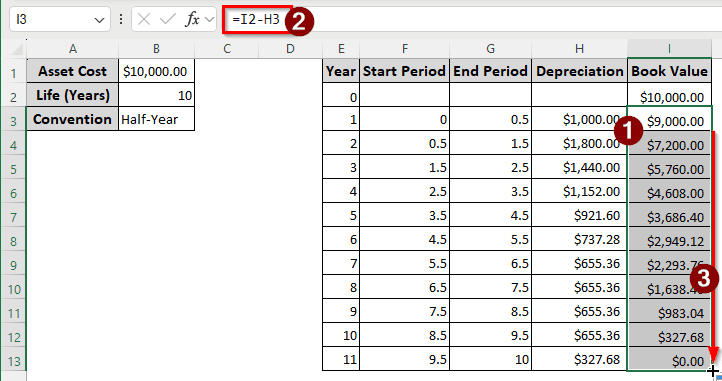Click the End Period 10 cell in row 13

click(490, 359)
